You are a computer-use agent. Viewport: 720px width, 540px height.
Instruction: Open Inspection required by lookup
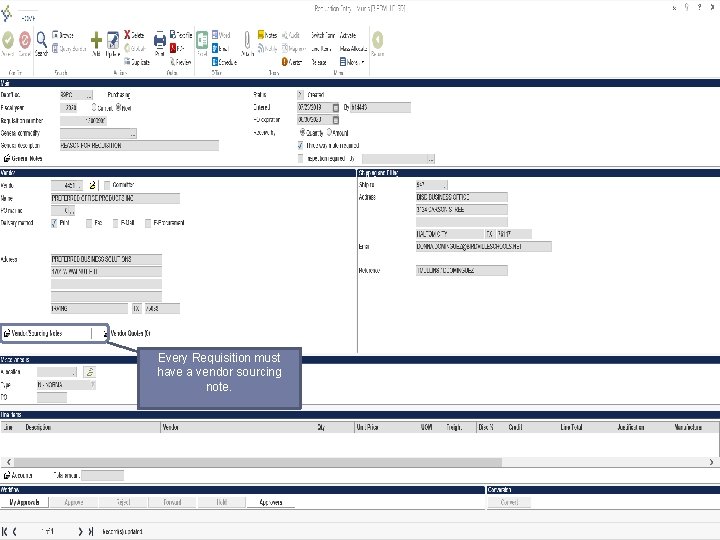point(431,159)
